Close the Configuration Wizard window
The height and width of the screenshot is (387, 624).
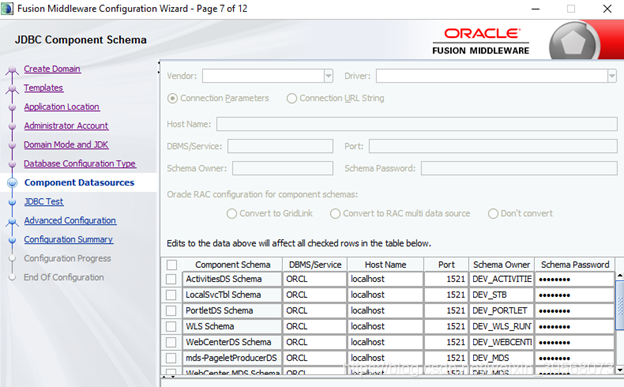[x=607, y=9]
